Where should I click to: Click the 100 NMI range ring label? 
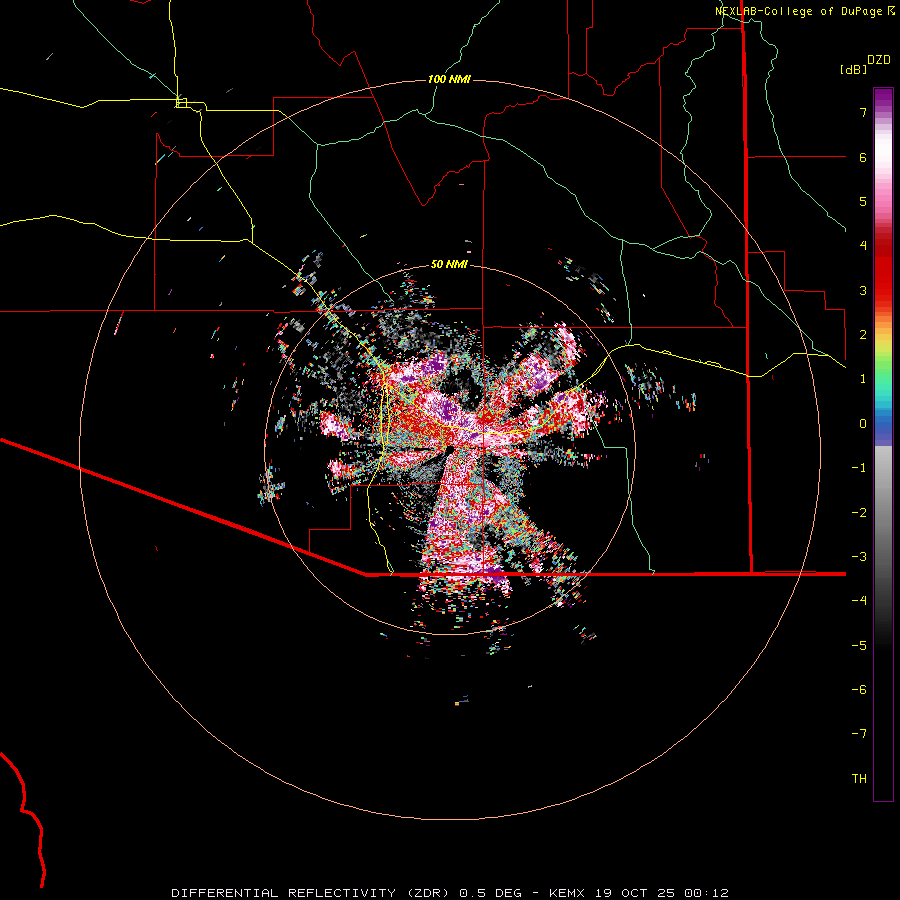tap(449, 79)
